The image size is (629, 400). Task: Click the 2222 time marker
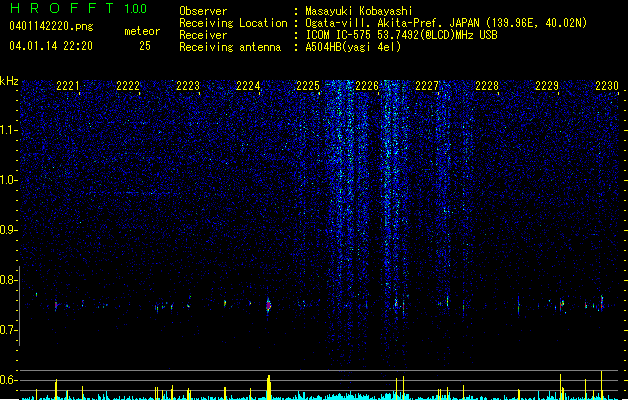pos(128,86)
